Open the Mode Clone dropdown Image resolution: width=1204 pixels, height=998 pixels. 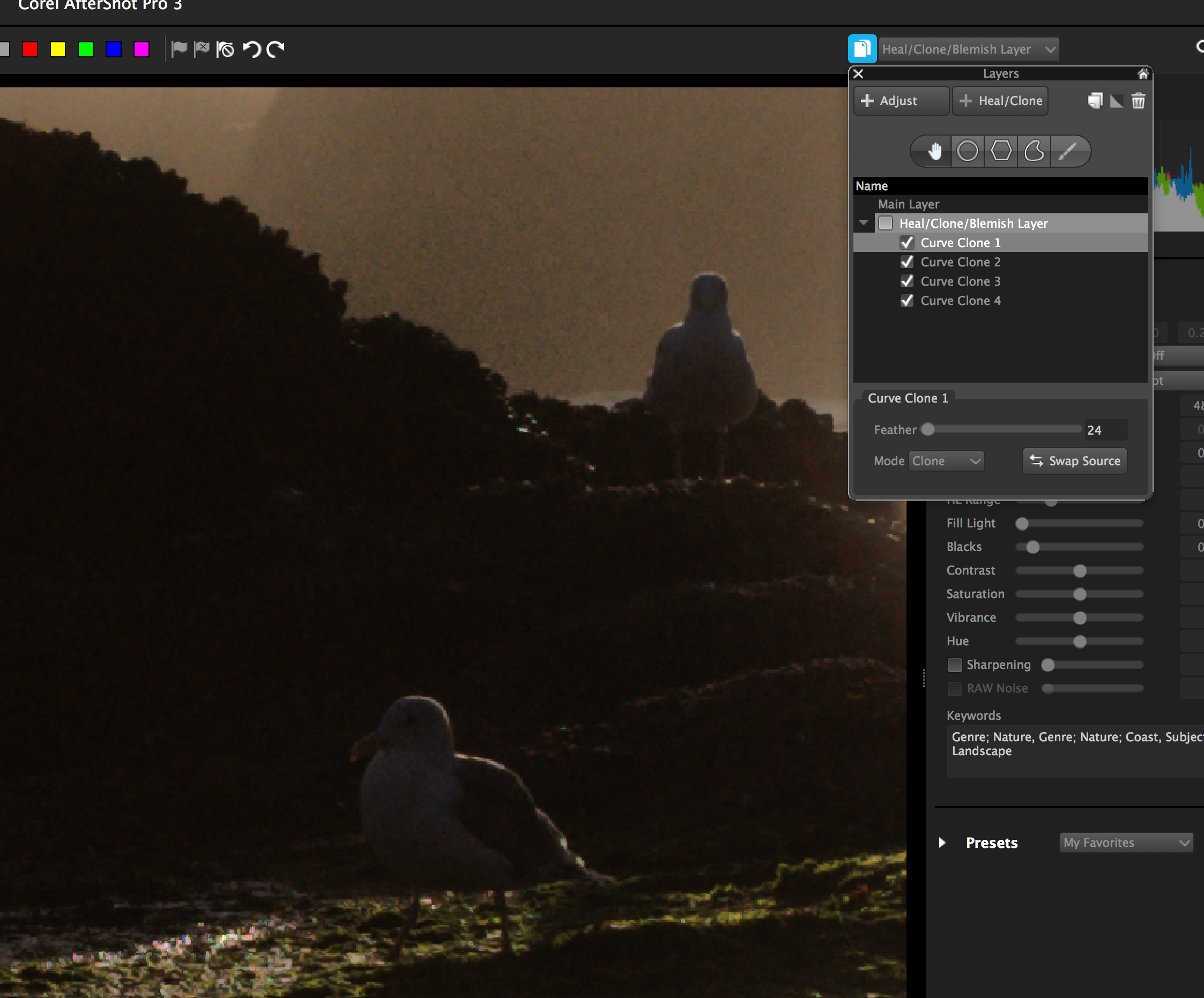click(946, 461)
